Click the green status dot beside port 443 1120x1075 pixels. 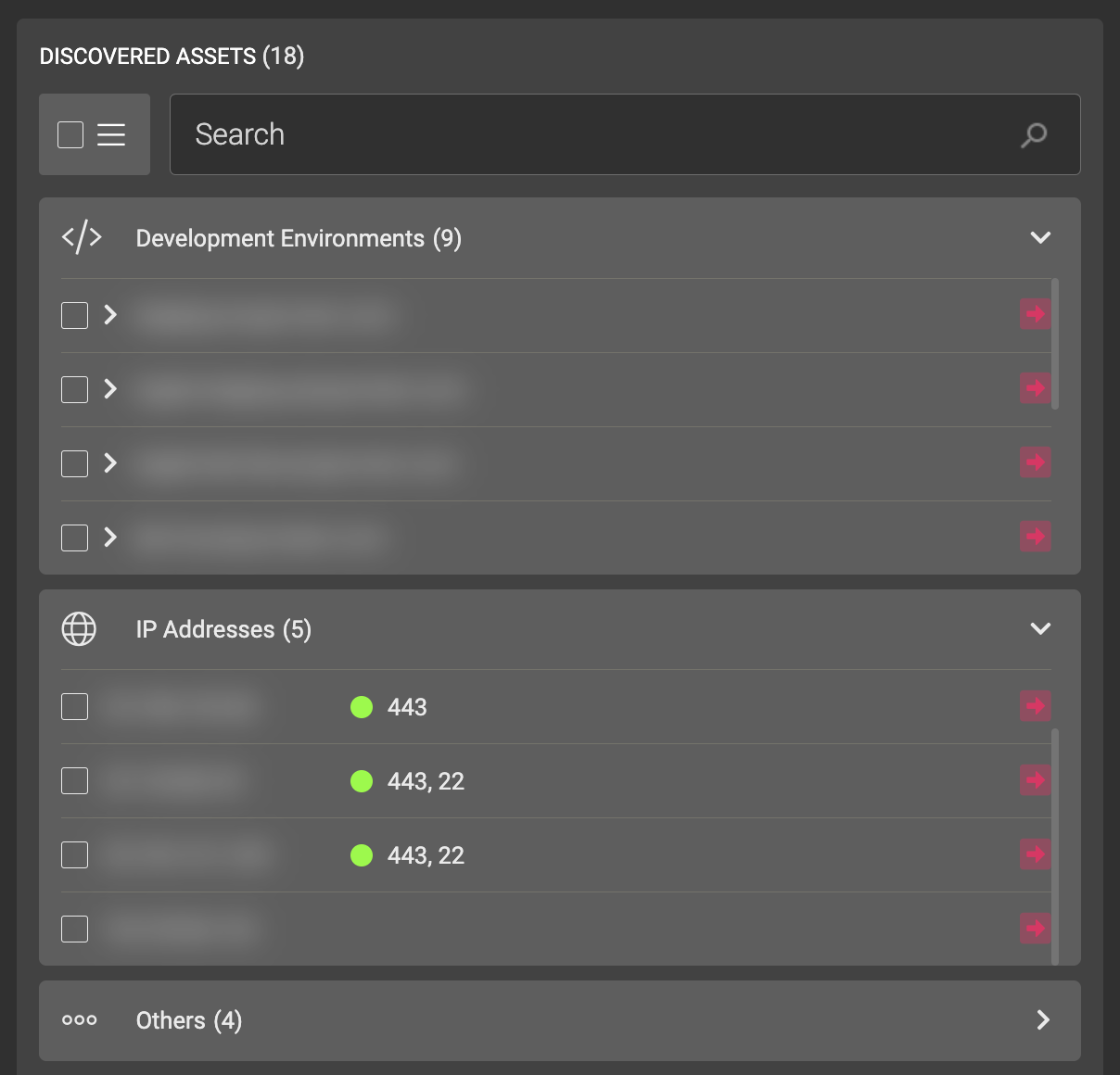pyautogui.click(x=362, y=707)
